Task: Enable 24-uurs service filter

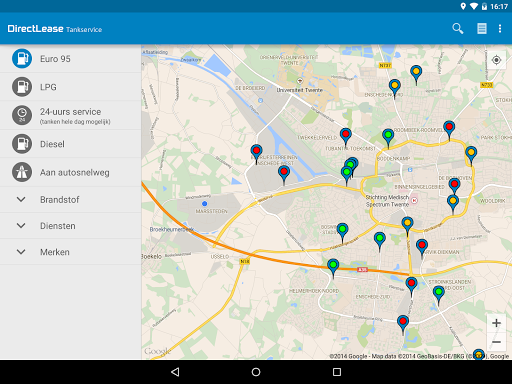Action: pos(70,115)
